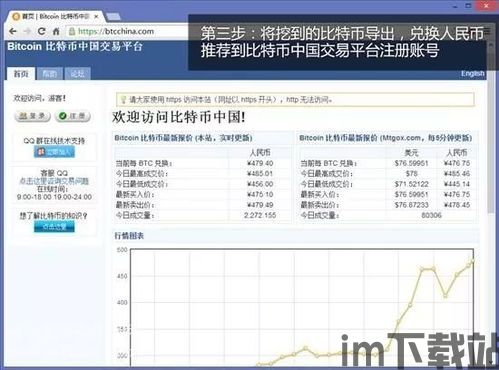
Task: Click the ¥485.01 today's high price
Action: [x=260, y=174]
